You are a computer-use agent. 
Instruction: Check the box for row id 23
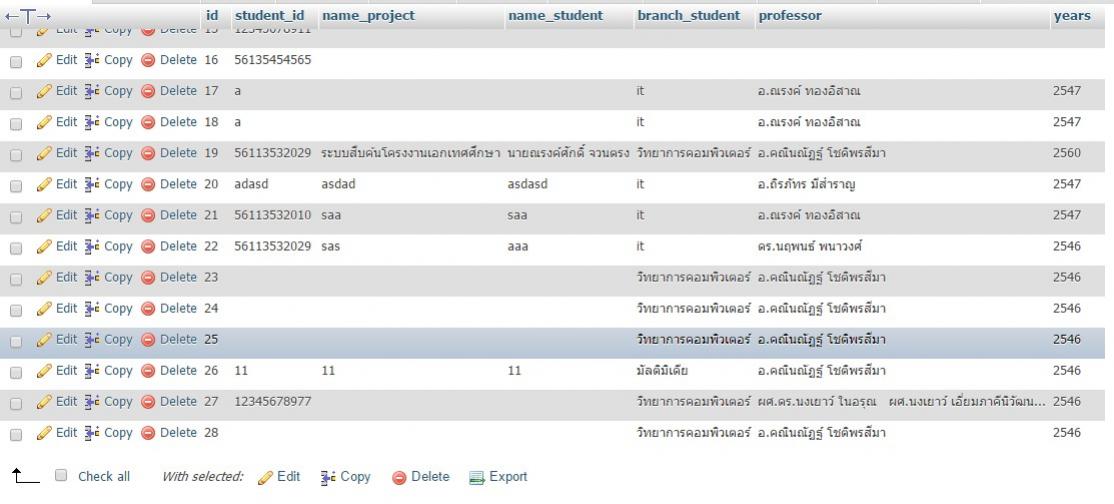point(16,279)
